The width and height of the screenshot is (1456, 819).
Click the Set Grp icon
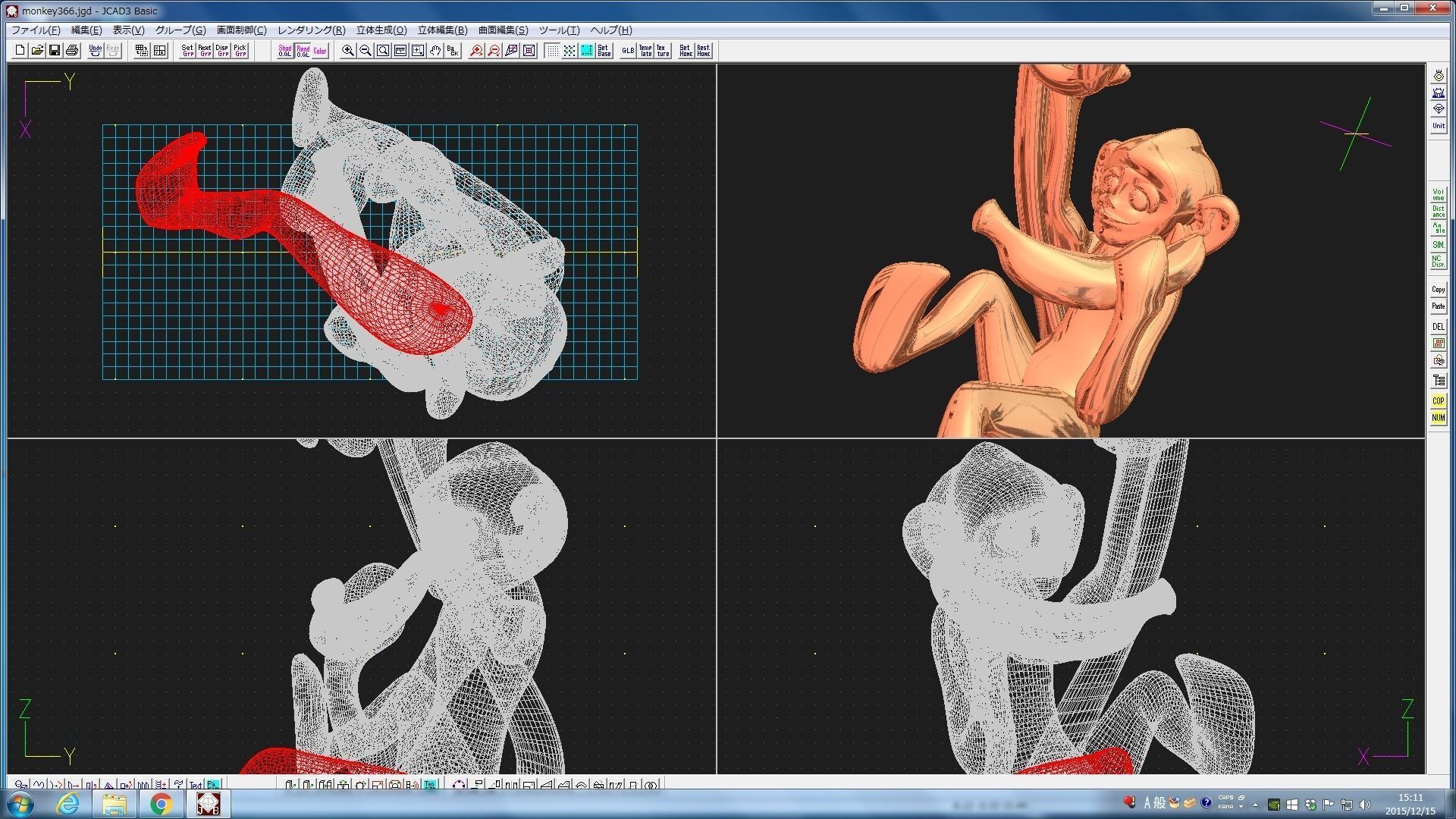(187, 51)
